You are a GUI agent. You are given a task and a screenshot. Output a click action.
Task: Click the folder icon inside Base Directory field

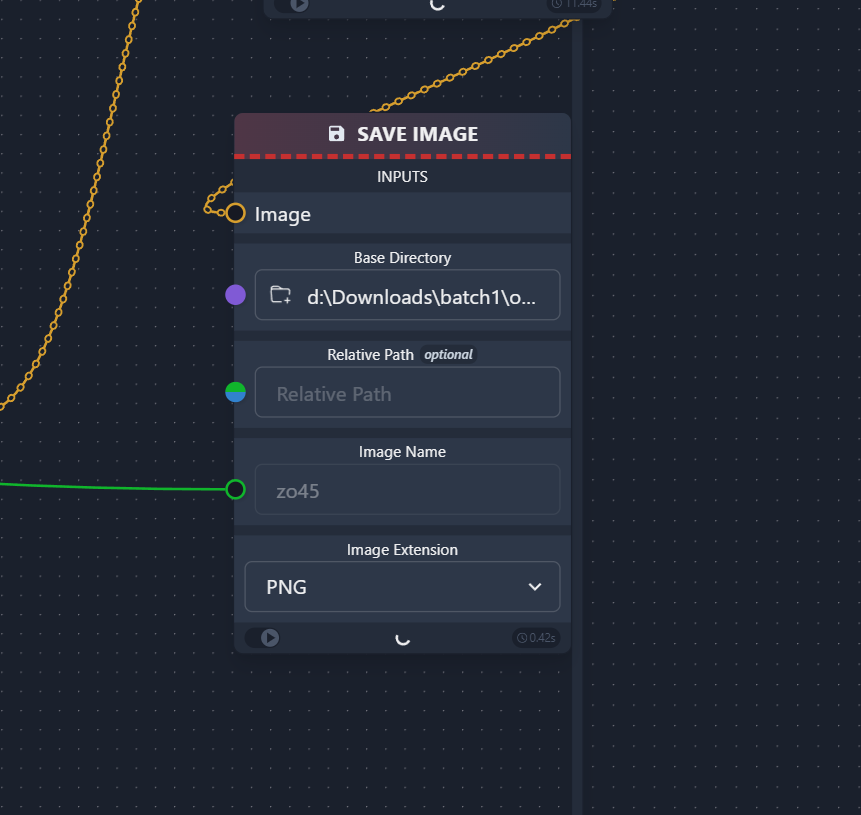point(280,295)
